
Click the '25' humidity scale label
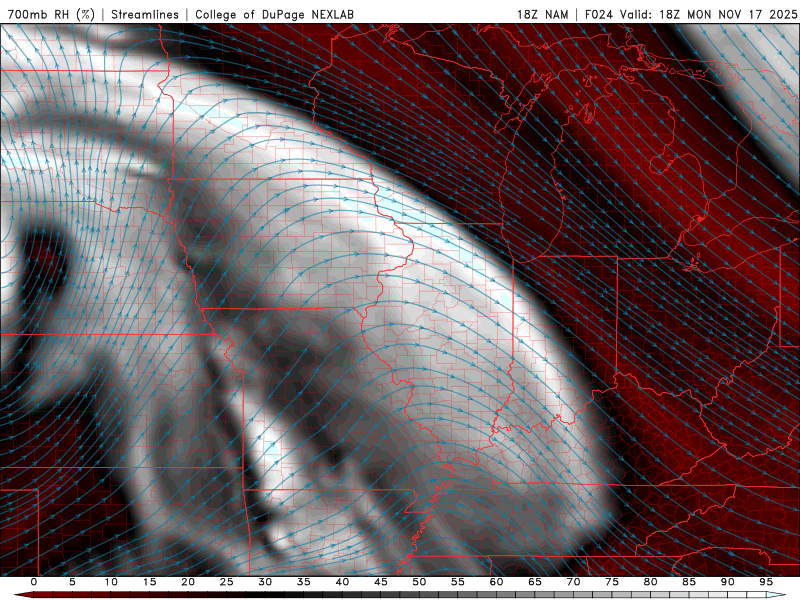click(x=227, y=582)
